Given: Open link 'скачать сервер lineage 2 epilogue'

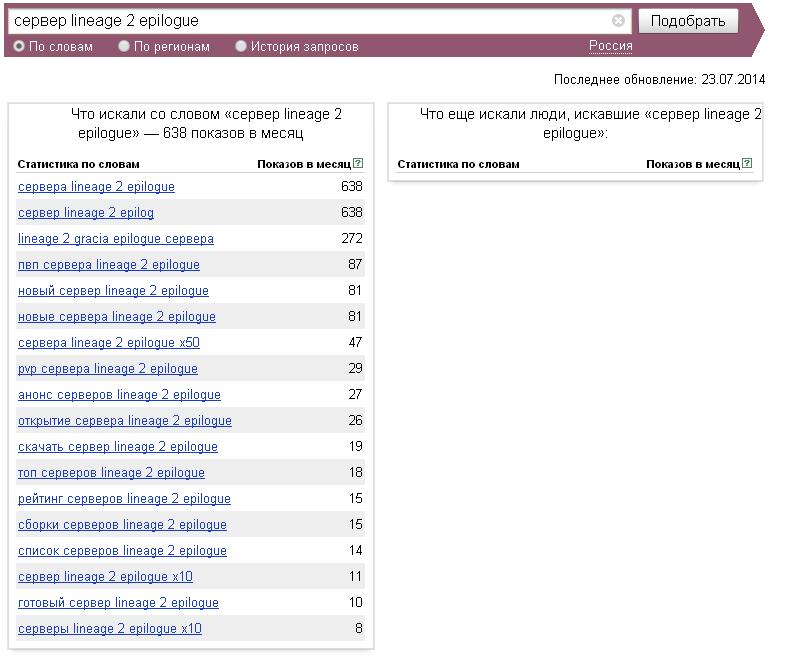Looking at the screenshot, I should click(x=118, y=447).
